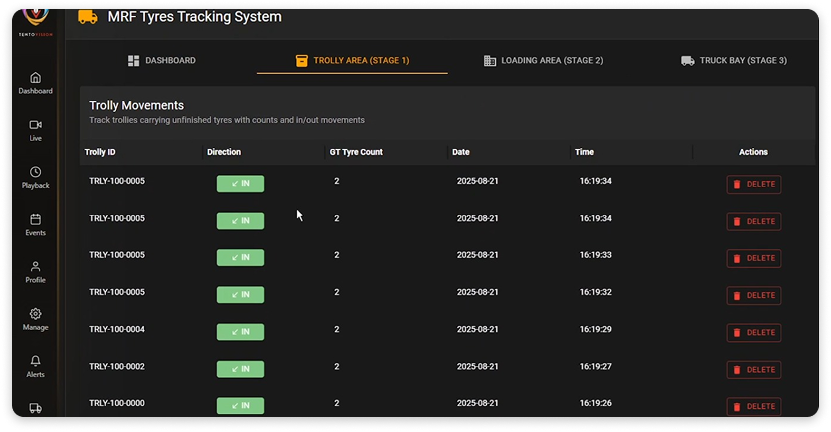Click the Trolly ID column header
The image size is (831, 432).
(x=101, y=152)
